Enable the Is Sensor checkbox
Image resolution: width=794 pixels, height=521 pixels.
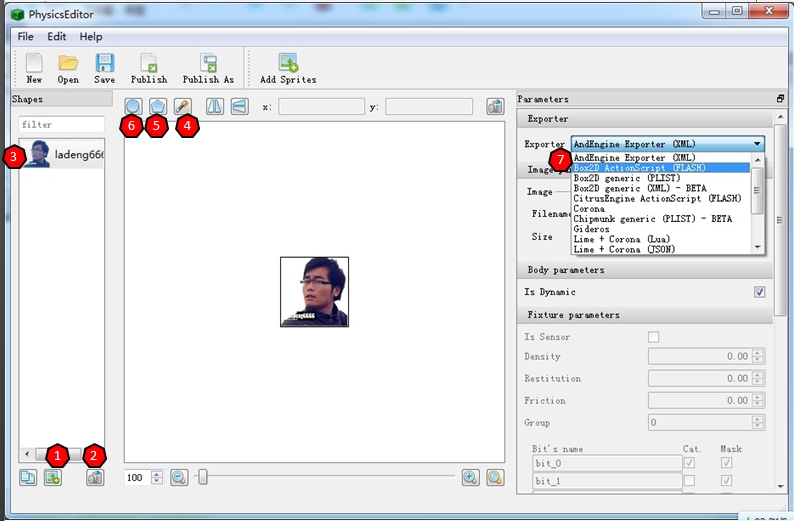tap(654, 337)
